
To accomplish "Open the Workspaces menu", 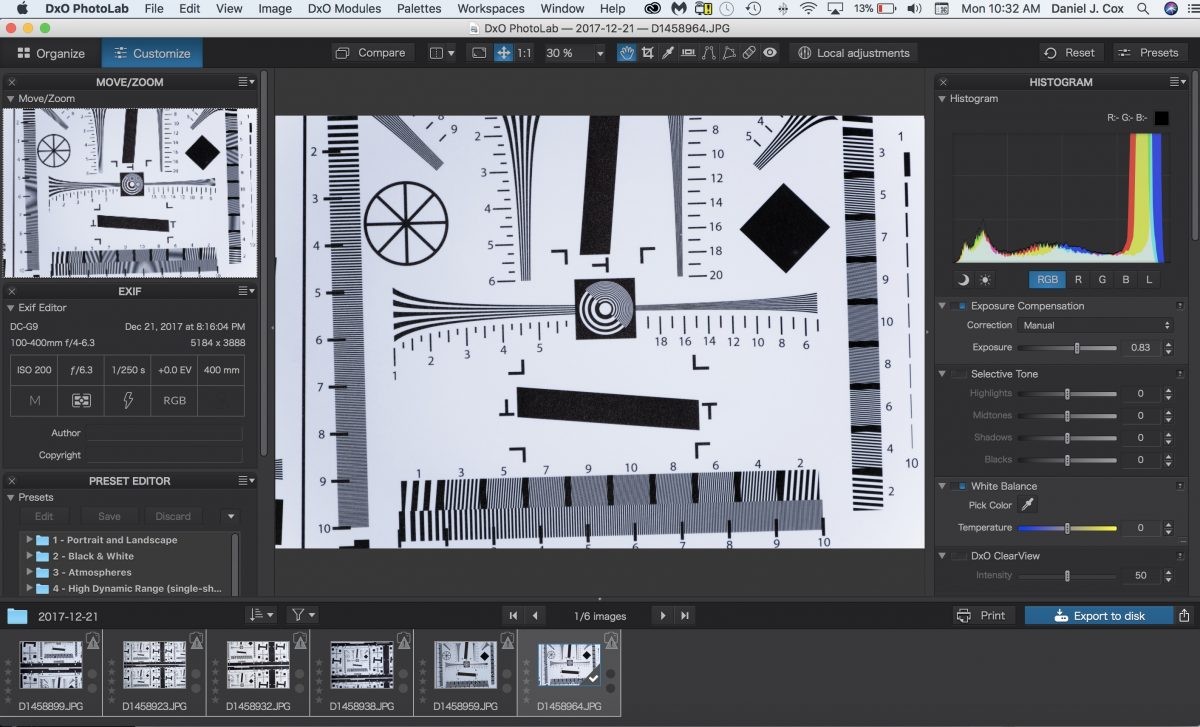I will pyautogui.click(x=491, y=9).
